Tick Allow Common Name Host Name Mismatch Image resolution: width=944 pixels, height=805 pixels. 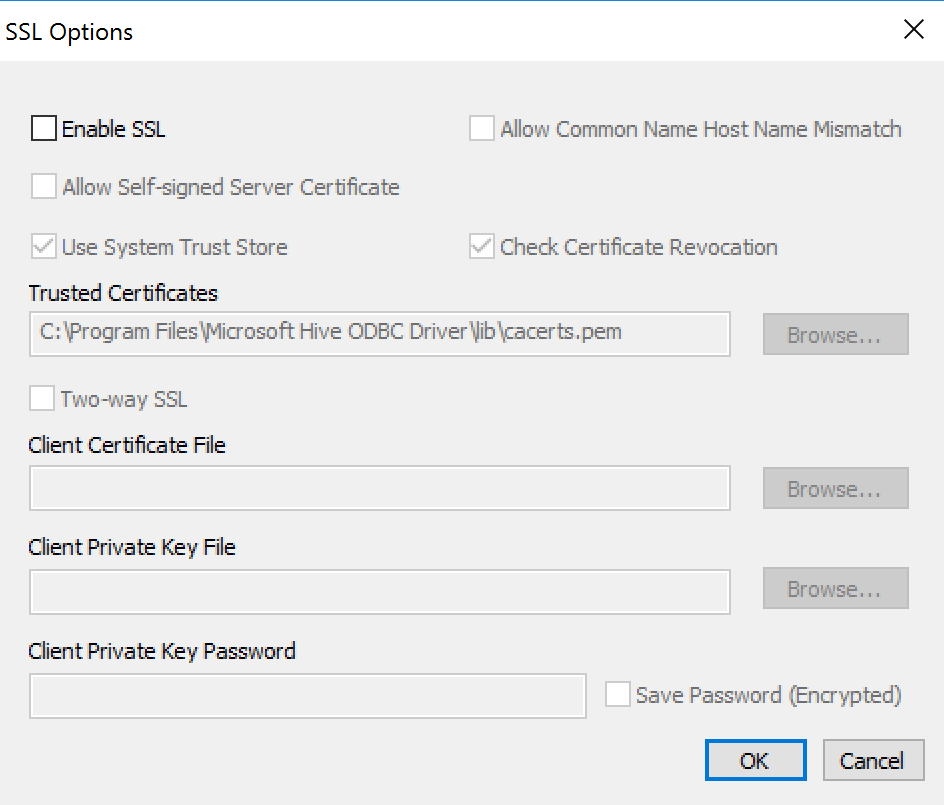tap(482, 128)
